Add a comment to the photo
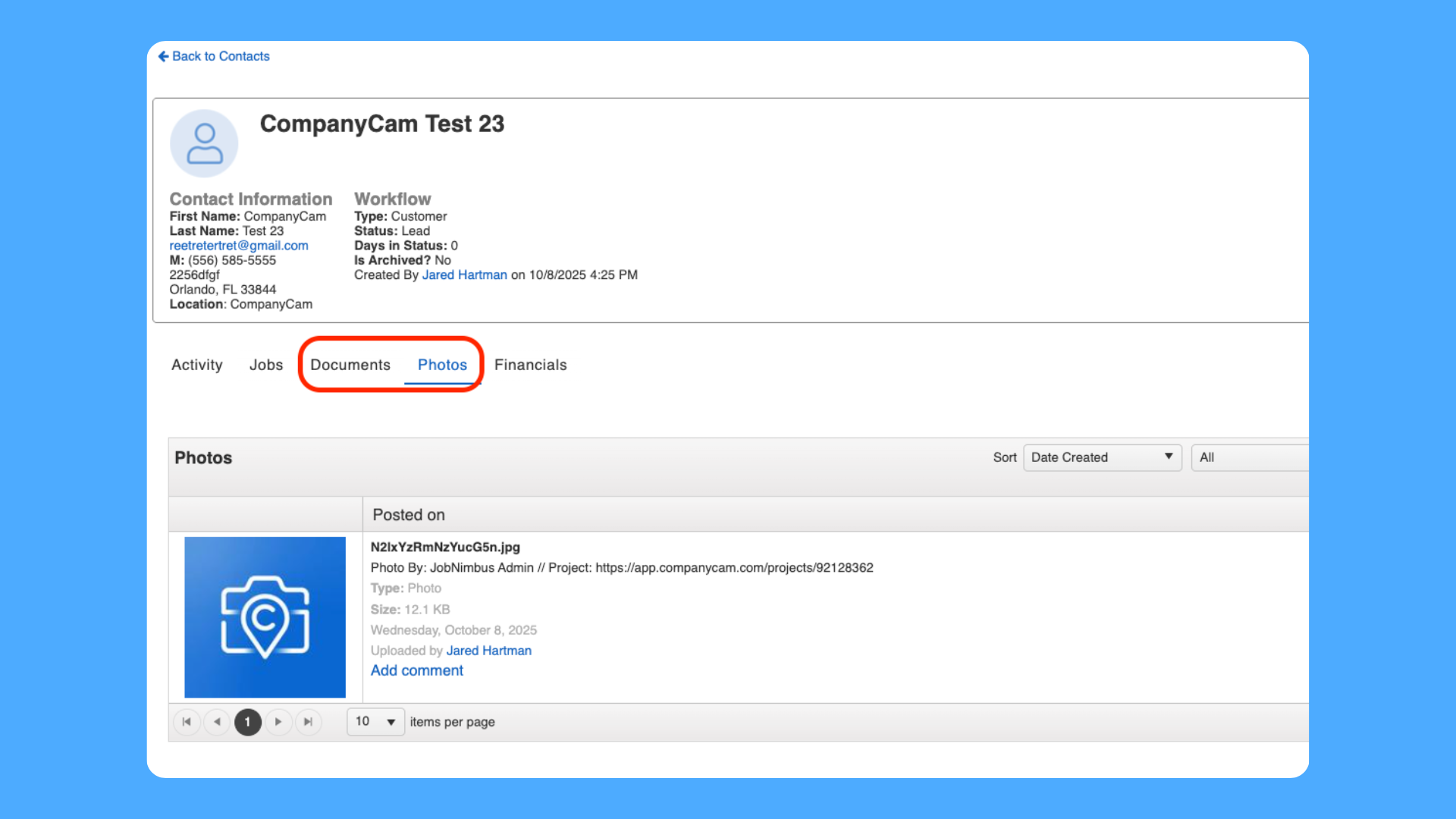The image size is (1456, 819). click(x=416, y=670)
